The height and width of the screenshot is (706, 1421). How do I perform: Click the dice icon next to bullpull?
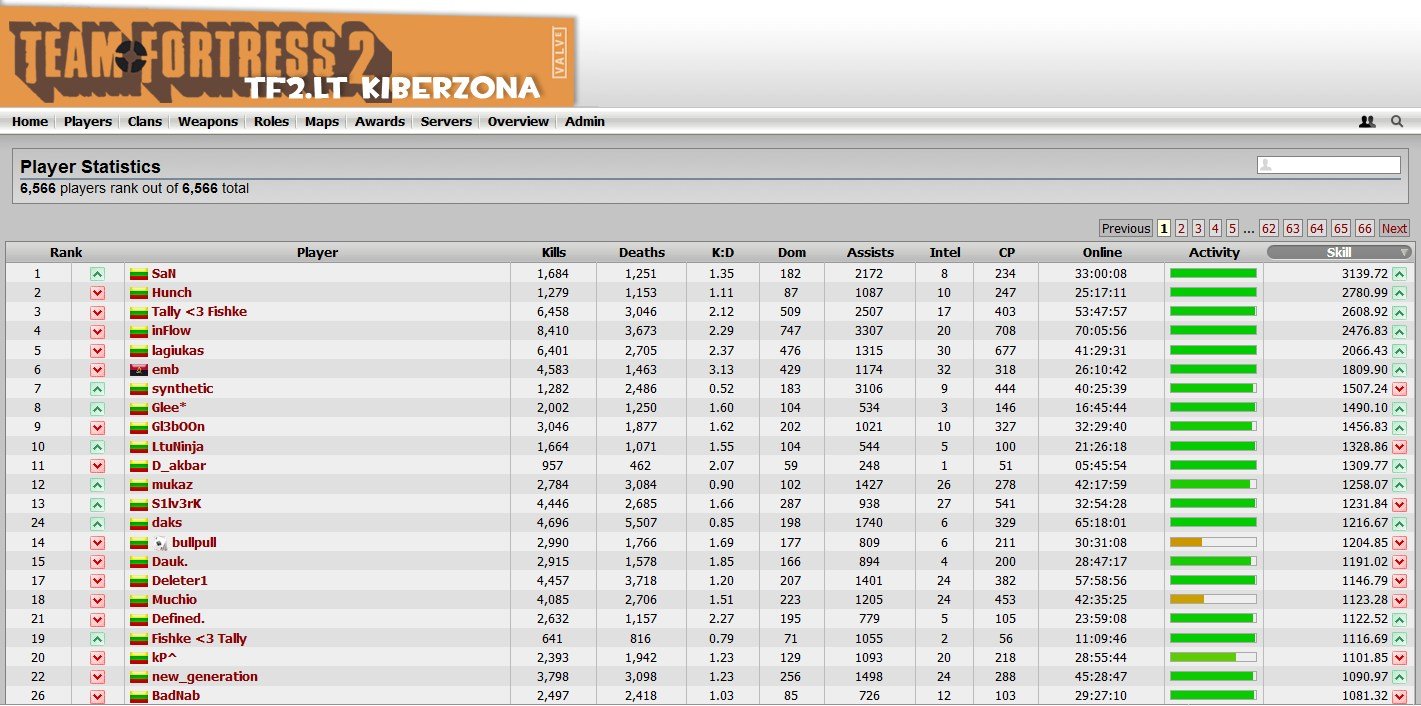(161, 543)
